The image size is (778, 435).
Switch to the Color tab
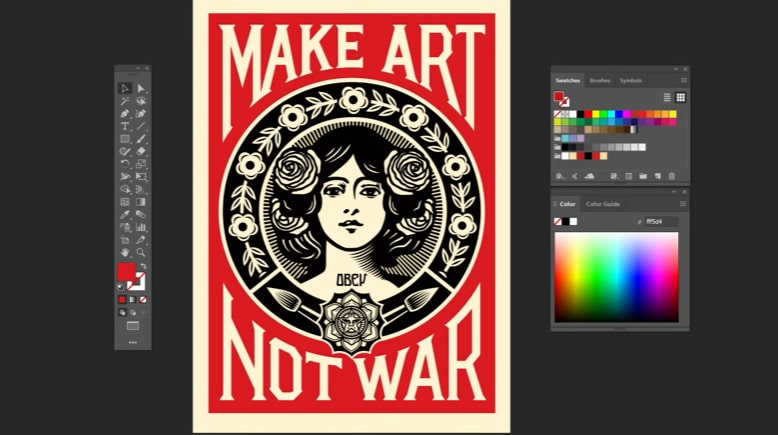pos(567,204)
